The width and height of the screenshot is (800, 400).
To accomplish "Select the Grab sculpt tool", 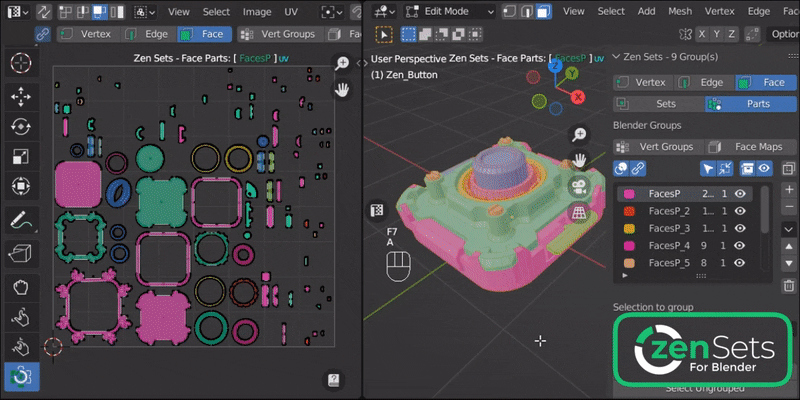I will (21, 287).
